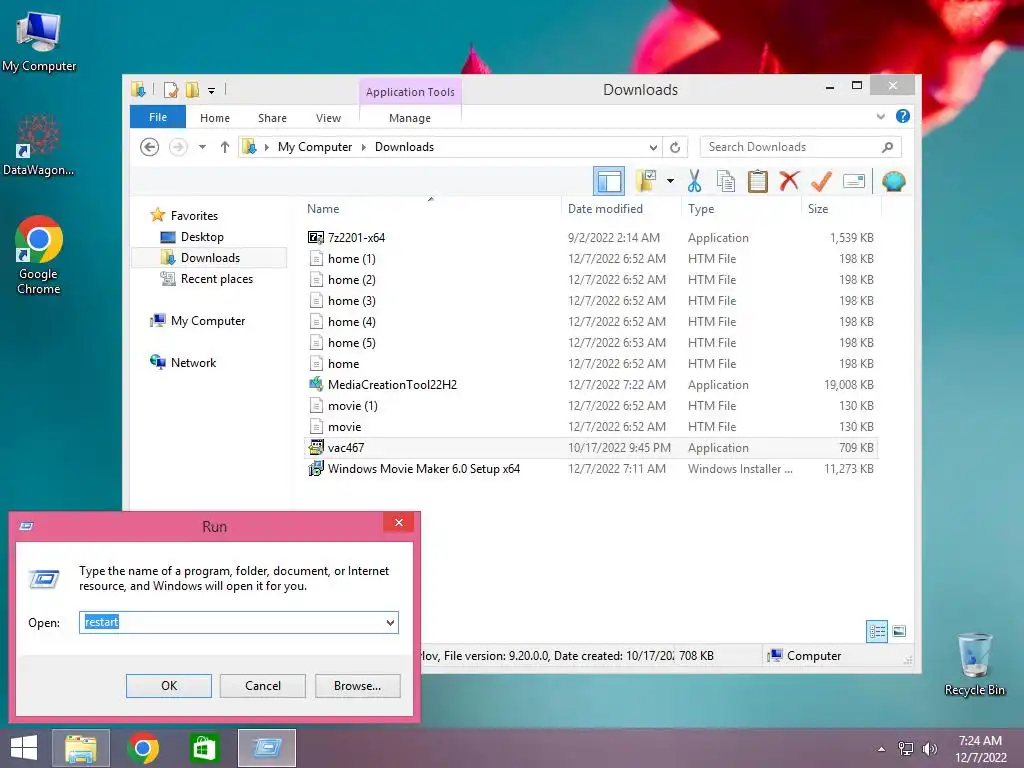The height and width of the screenshot is (768, 1024).
Task: Click the red X Delete icon
Action: [x=789, y=180]
